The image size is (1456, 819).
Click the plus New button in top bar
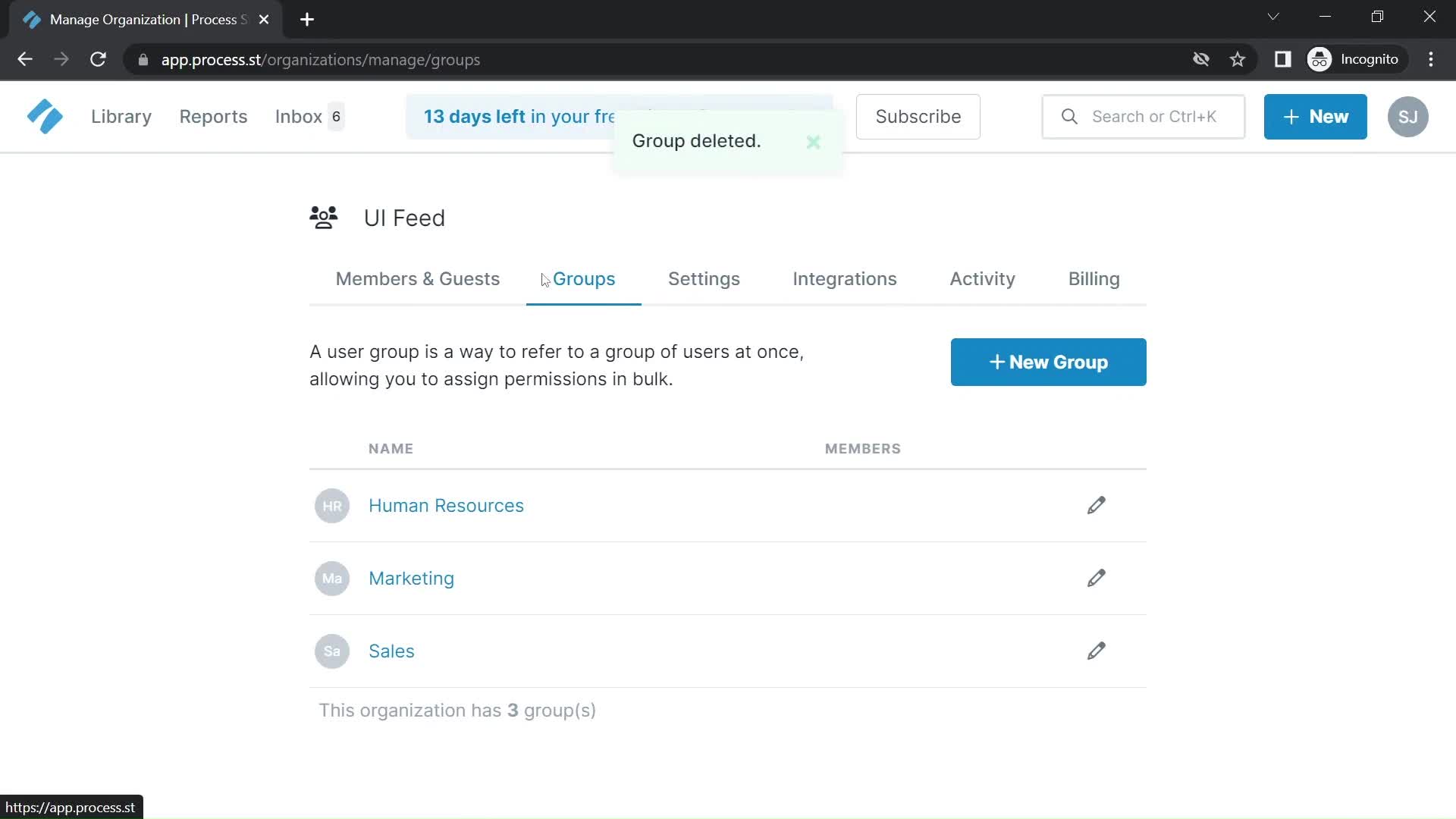click(x=1315, y=117)
